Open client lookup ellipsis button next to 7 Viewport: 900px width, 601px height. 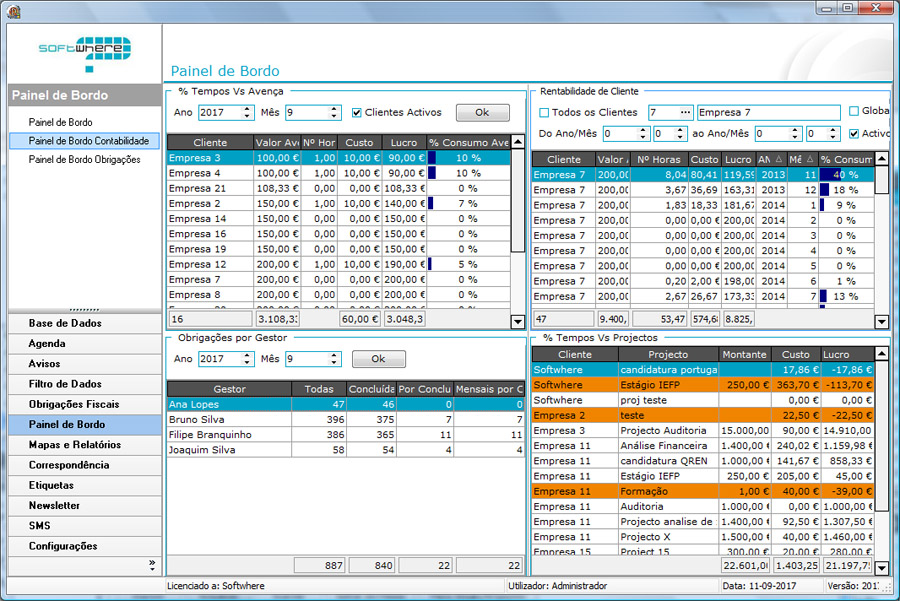[685, 113]
